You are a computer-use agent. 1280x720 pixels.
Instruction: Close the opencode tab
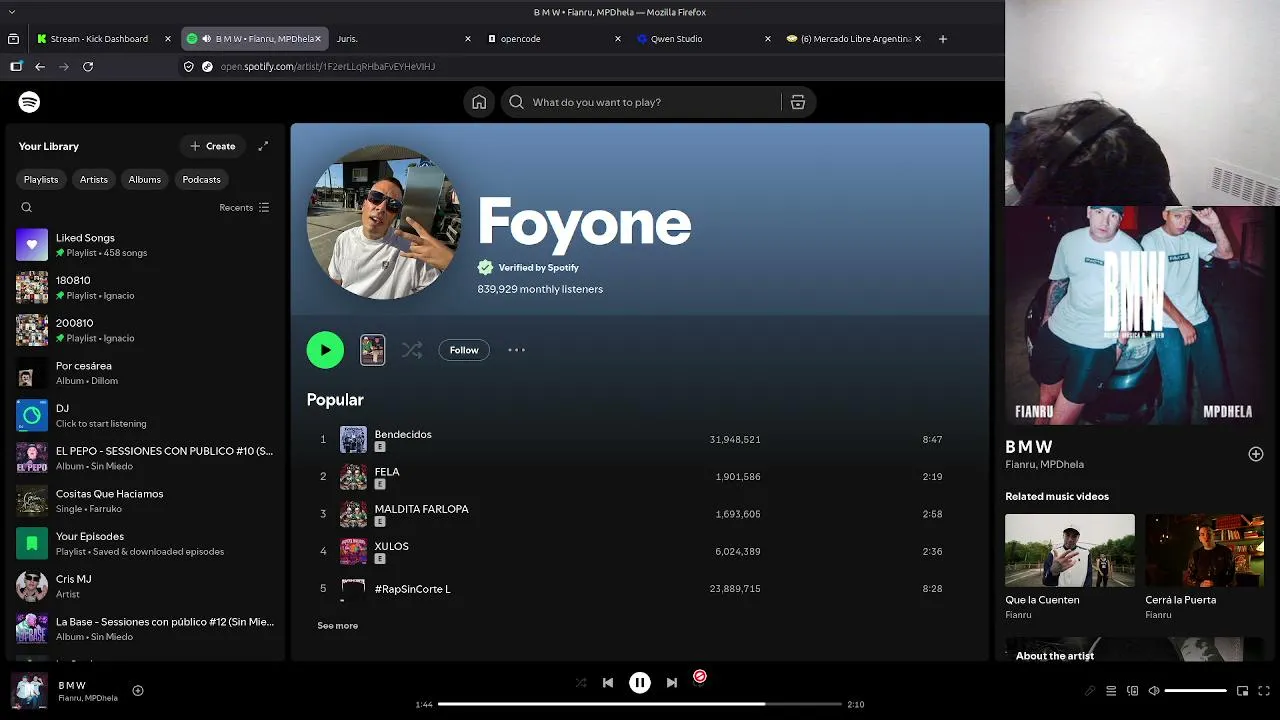[x=617, y=39]
